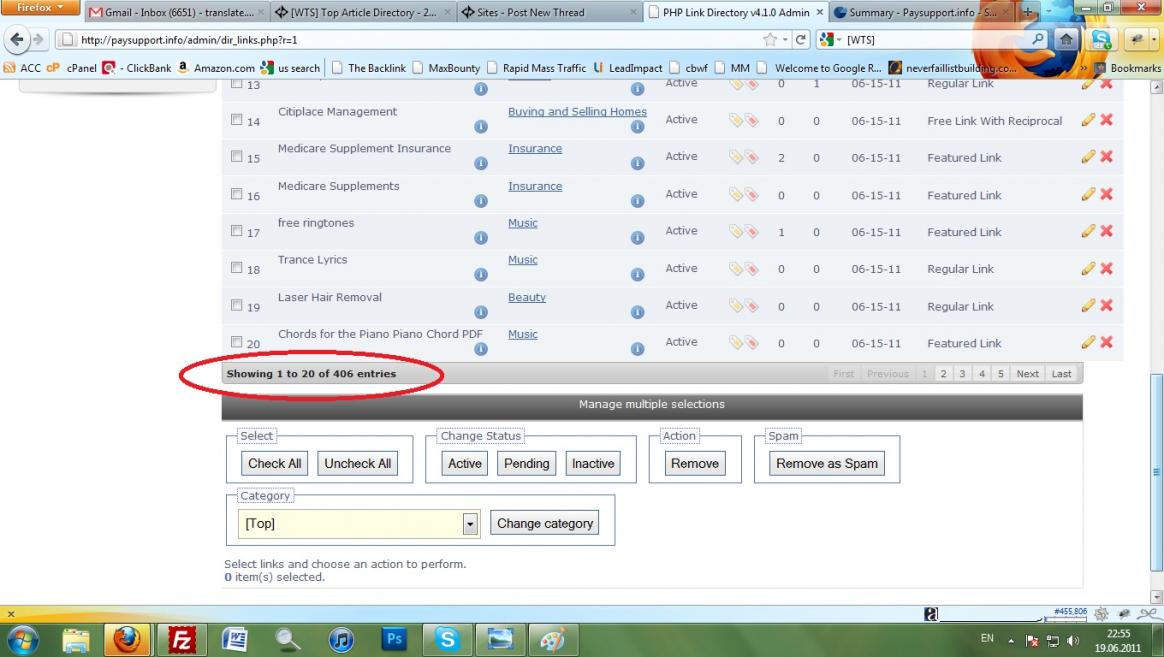
Task: Open the ClickBank bookmark
Action: click(137, 68)
